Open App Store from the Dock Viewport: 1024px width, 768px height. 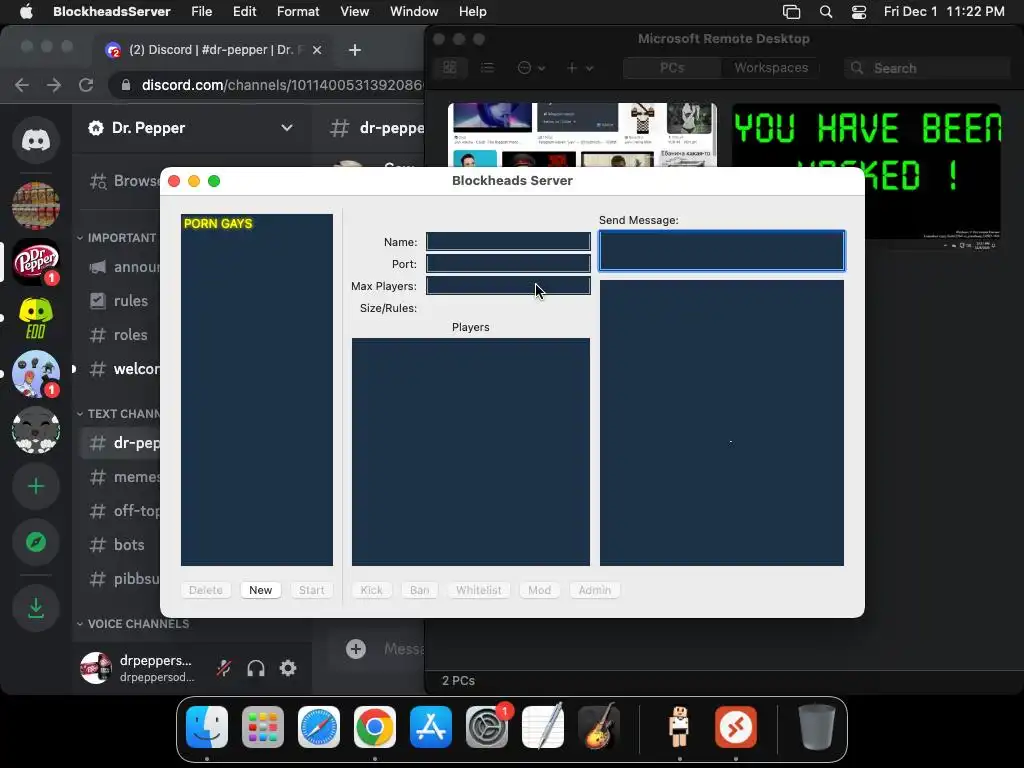tap(431, 727)
